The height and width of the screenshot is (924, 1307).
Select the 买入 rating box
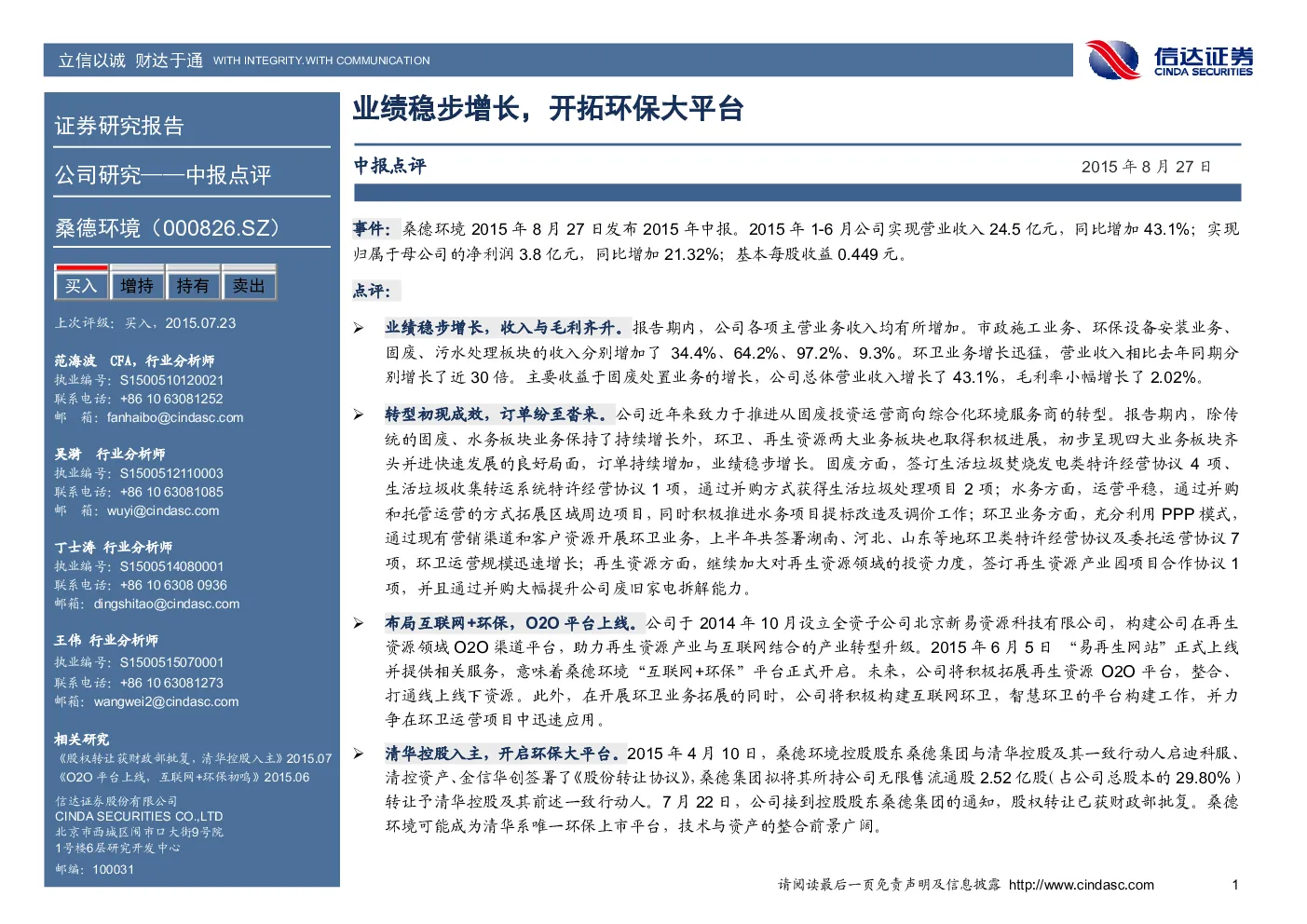pyautogui.click(x=81, y=284)
